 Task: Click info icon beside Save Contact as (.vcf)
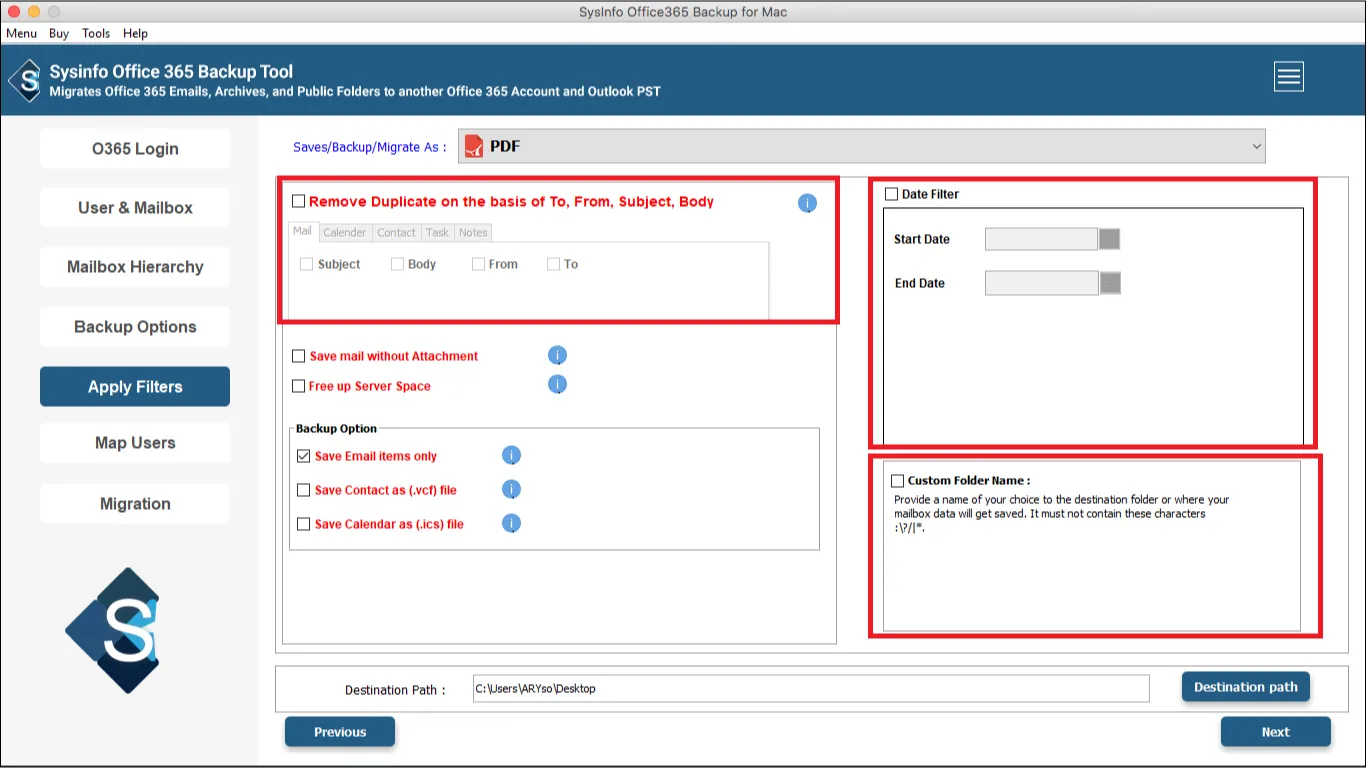coord(511,490)
